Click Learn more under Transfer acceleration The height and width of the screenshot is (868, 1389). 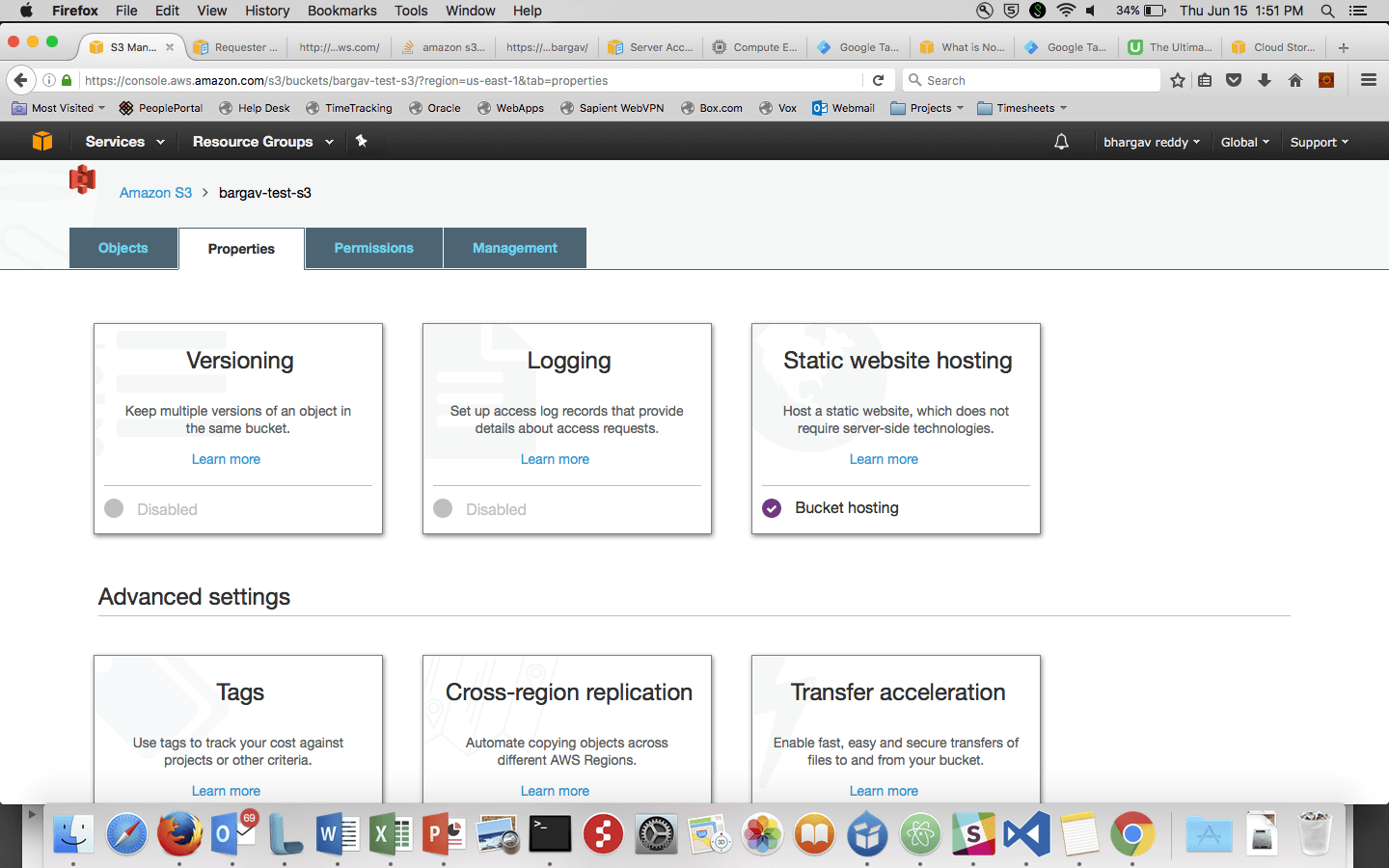pos(884,791)
